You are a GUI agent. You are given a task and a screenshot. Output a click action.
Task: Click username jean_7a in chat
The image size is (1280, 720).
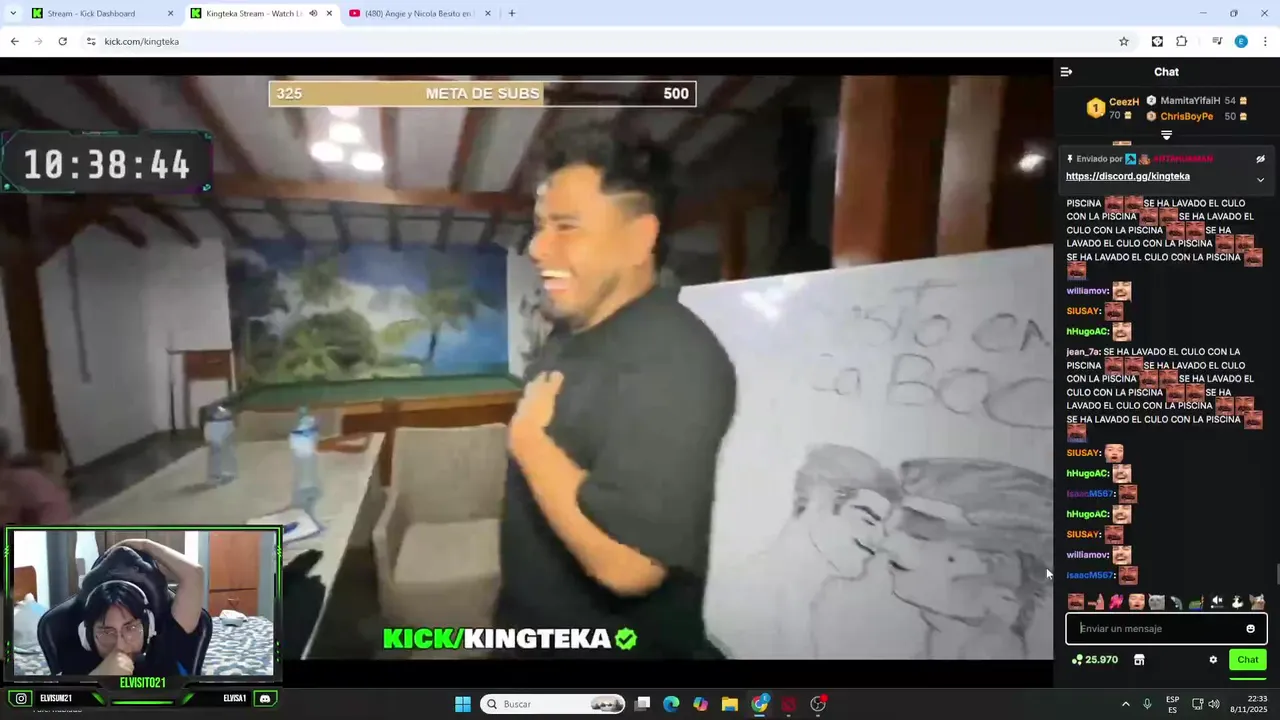[x=1083, y=352]
